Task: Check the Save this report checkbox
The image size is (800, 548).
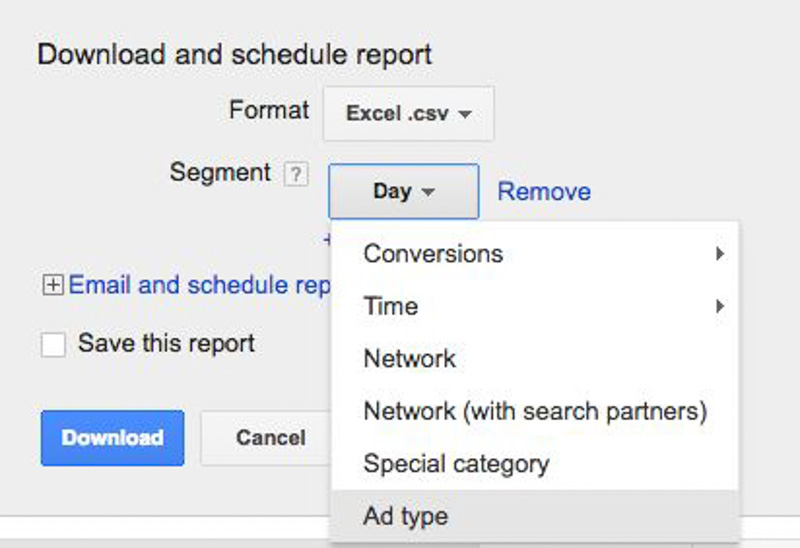Action: (x=53, y=345)
